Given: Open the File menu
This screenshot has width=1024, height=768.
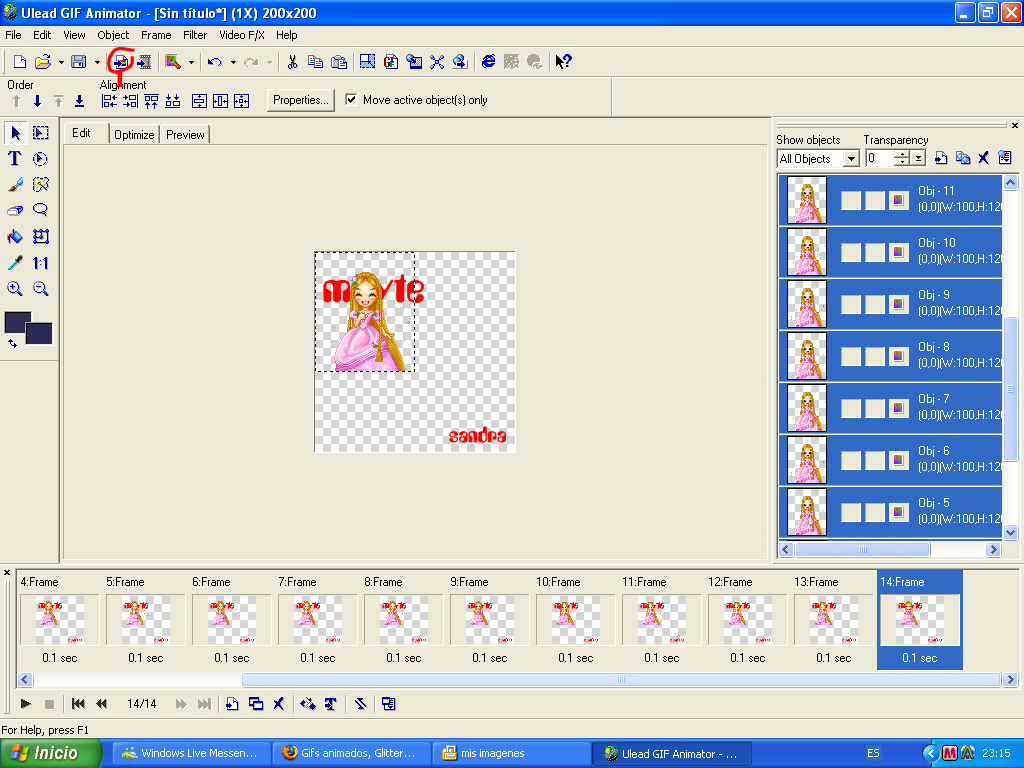Looking at the screenshot, I should 13,35.
